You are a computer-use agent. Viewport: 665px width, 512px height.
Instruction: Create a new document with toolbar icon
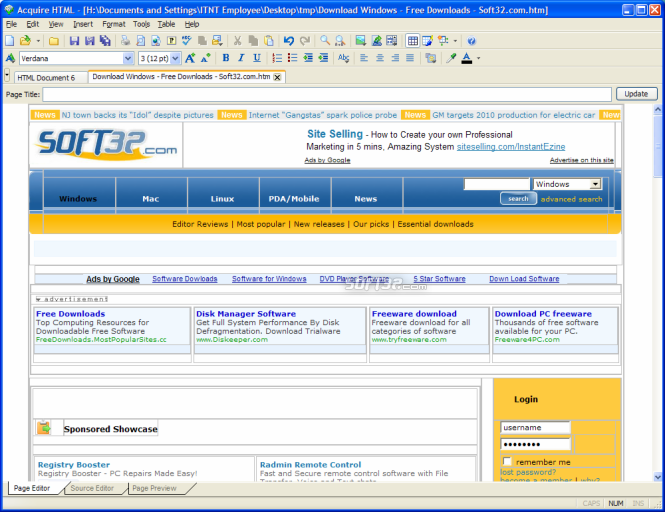[x=10, y=41]
